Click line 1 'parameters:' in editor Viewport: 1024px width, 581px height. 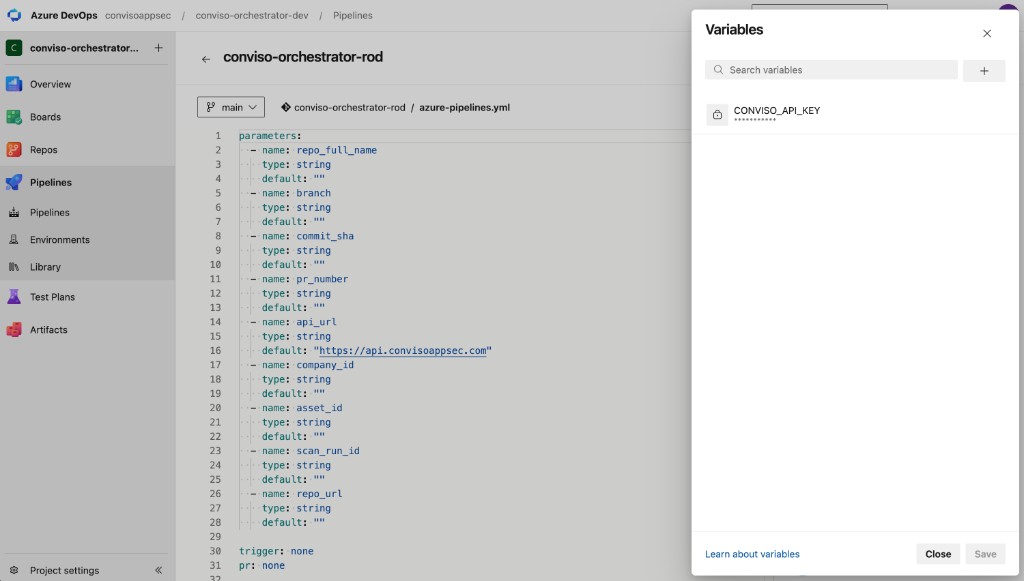pos(270,136)
